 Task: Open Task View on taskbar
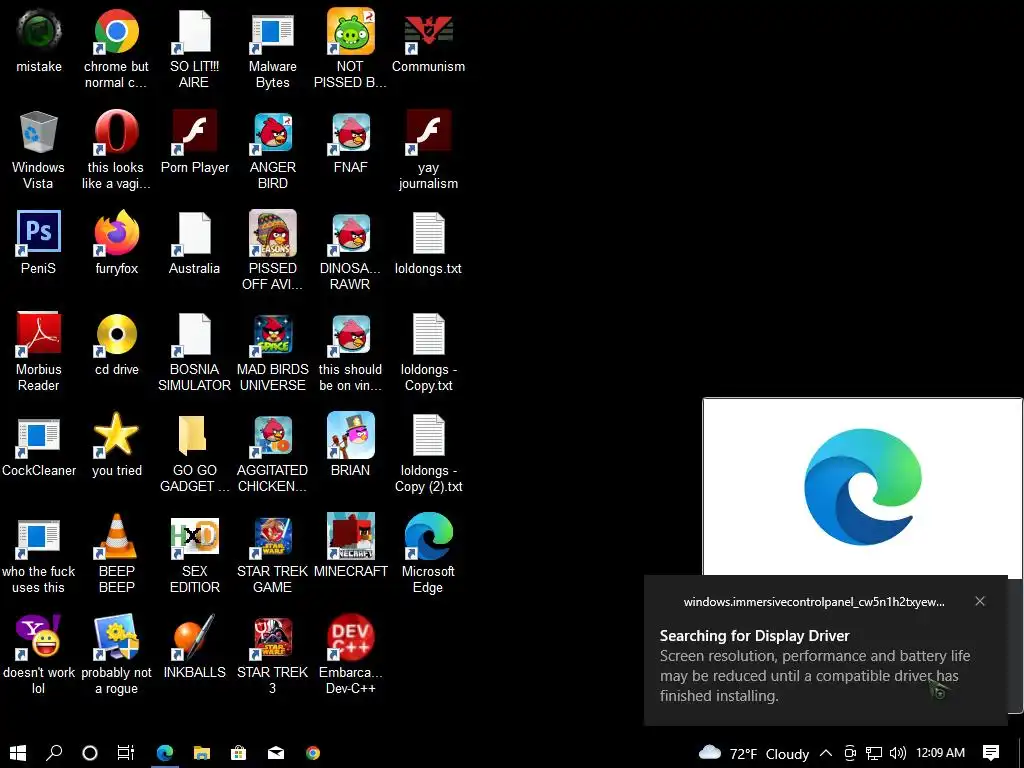(126, 753)
